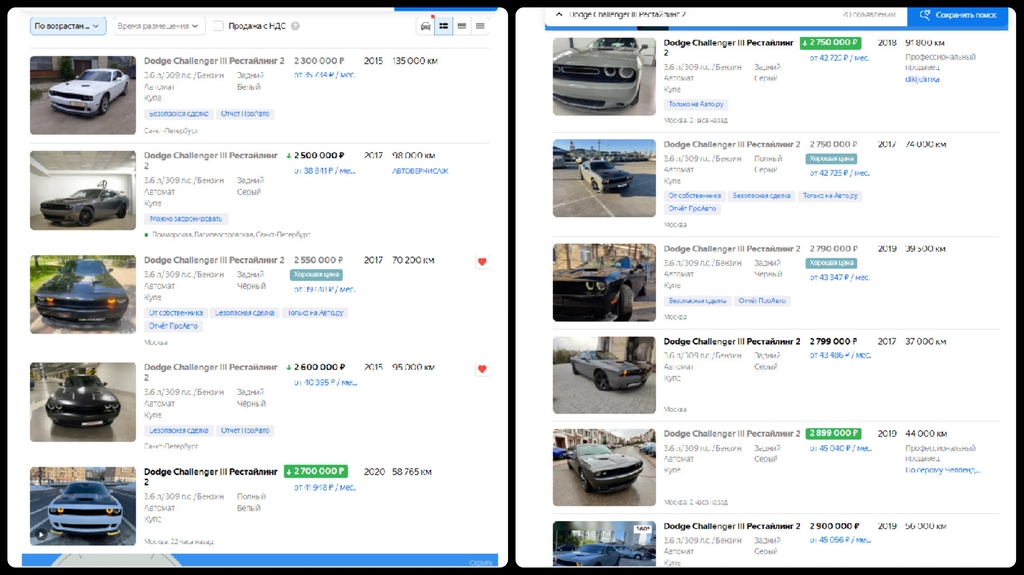Remove favorite heart on the 2 600 000 ₽ listing
The width and height of the screenshot is (1024, 575).
tap(482, 369)
